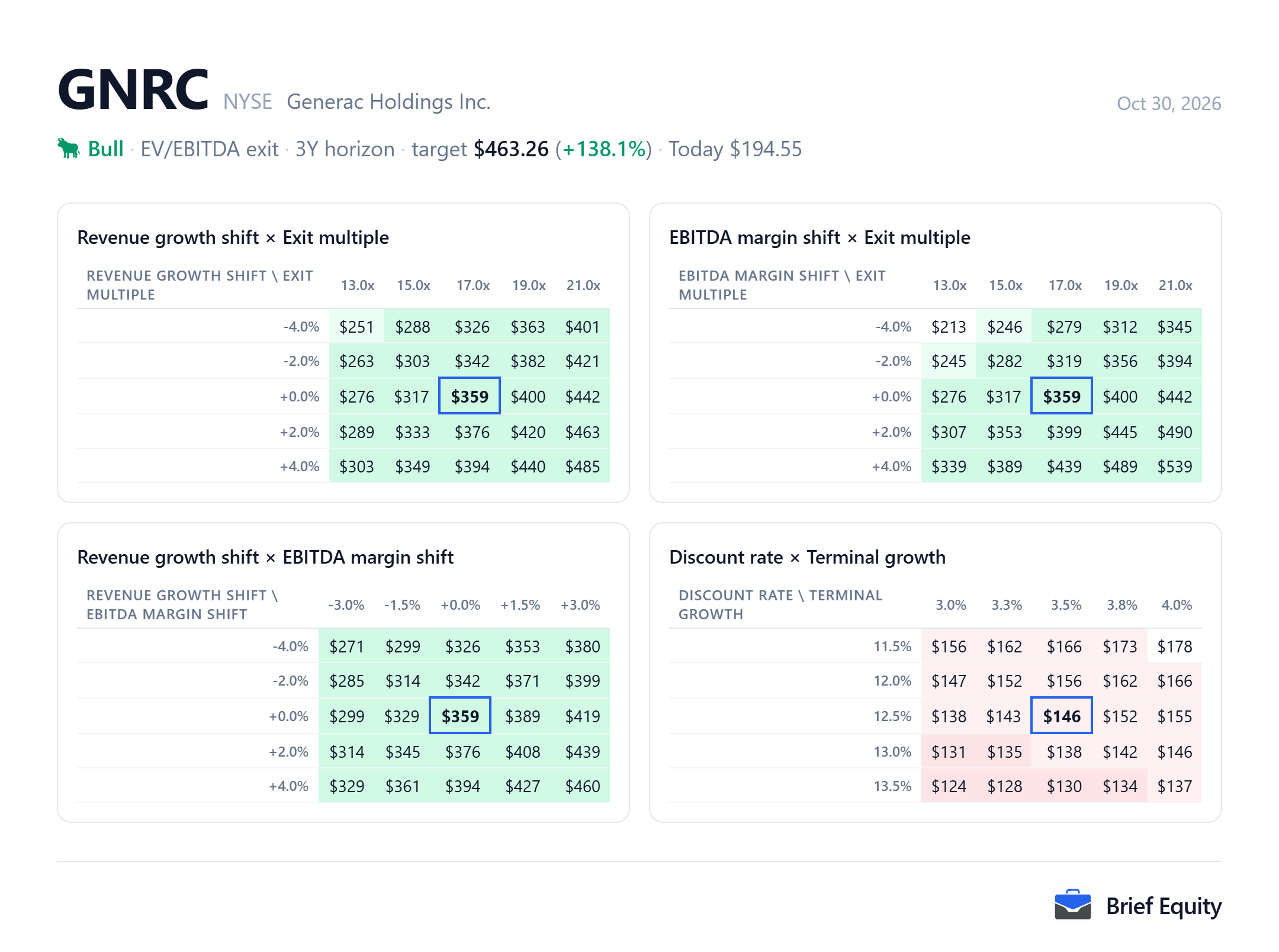Click the 3.5% terminal growth column header
Screen dimensions: 1279x952
coord(1066,604)
